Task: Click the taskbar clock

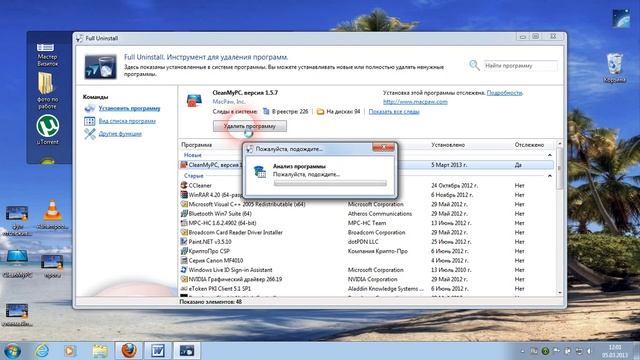Action: (x=616, y=351)
